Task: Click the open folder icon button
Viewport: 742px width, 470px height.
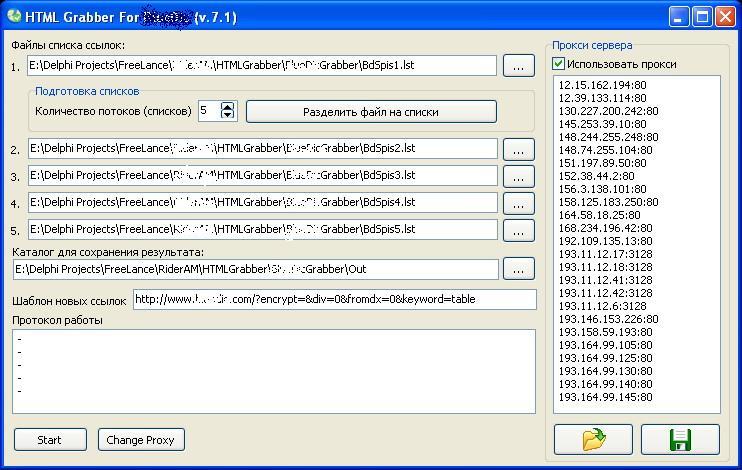Action: [x=593, y=439]
